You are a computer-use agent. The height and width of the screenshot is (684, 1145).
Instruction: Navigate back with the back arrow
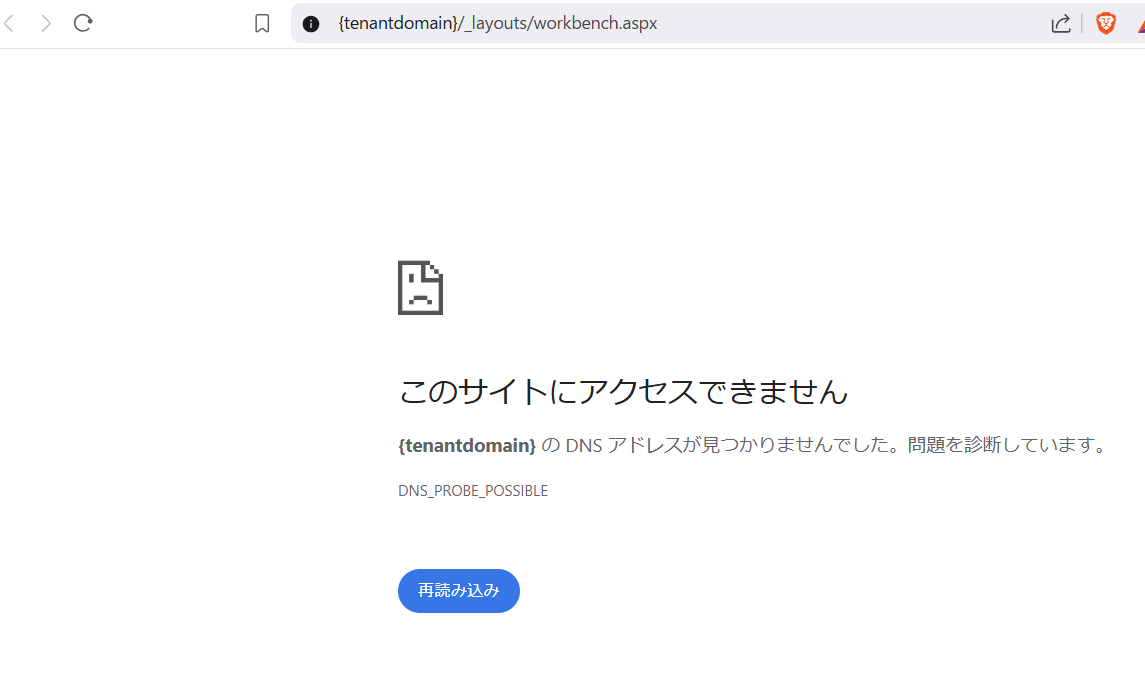(10, 23)
